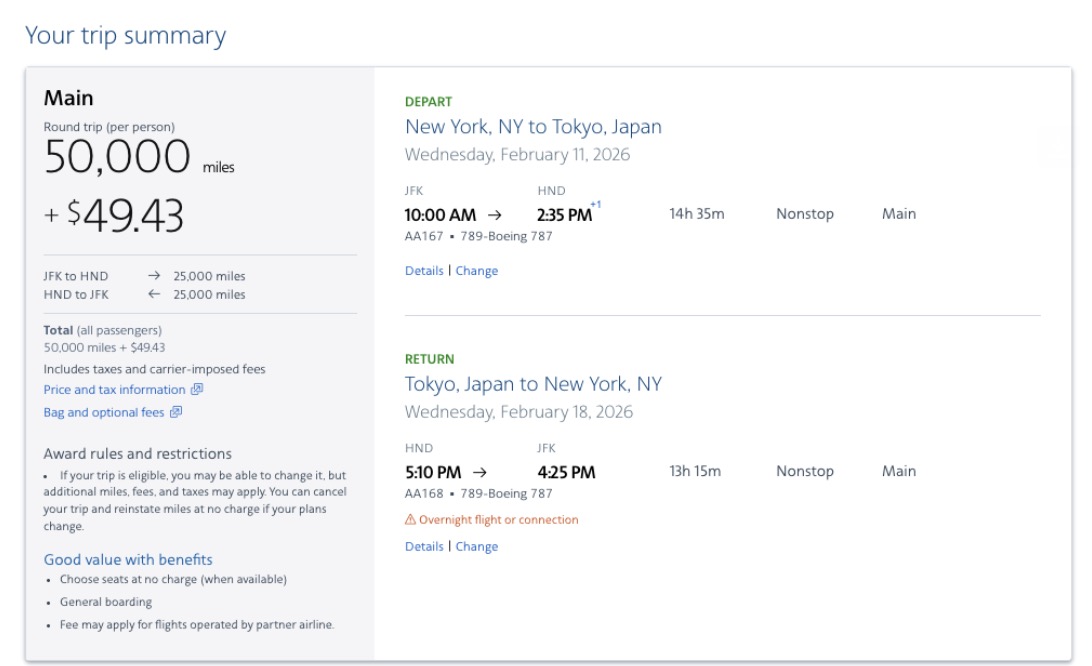Open Details for the returning AA168 flight

click(x=423, y=546)
